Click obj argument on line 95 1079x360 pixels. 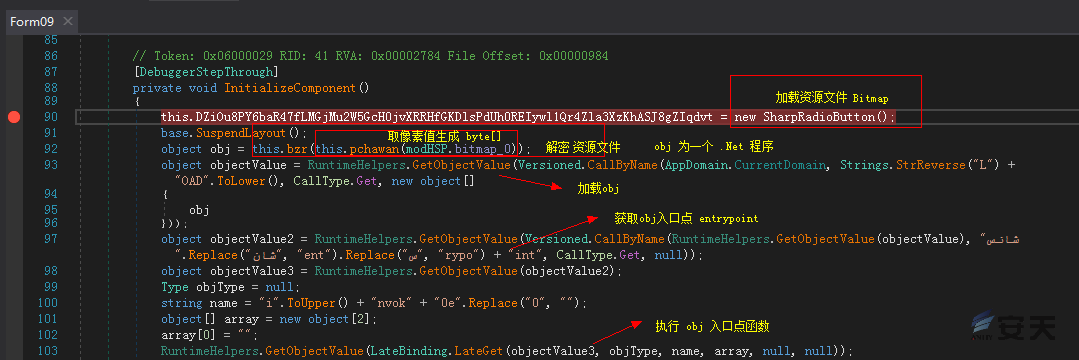tap(199, 210)
